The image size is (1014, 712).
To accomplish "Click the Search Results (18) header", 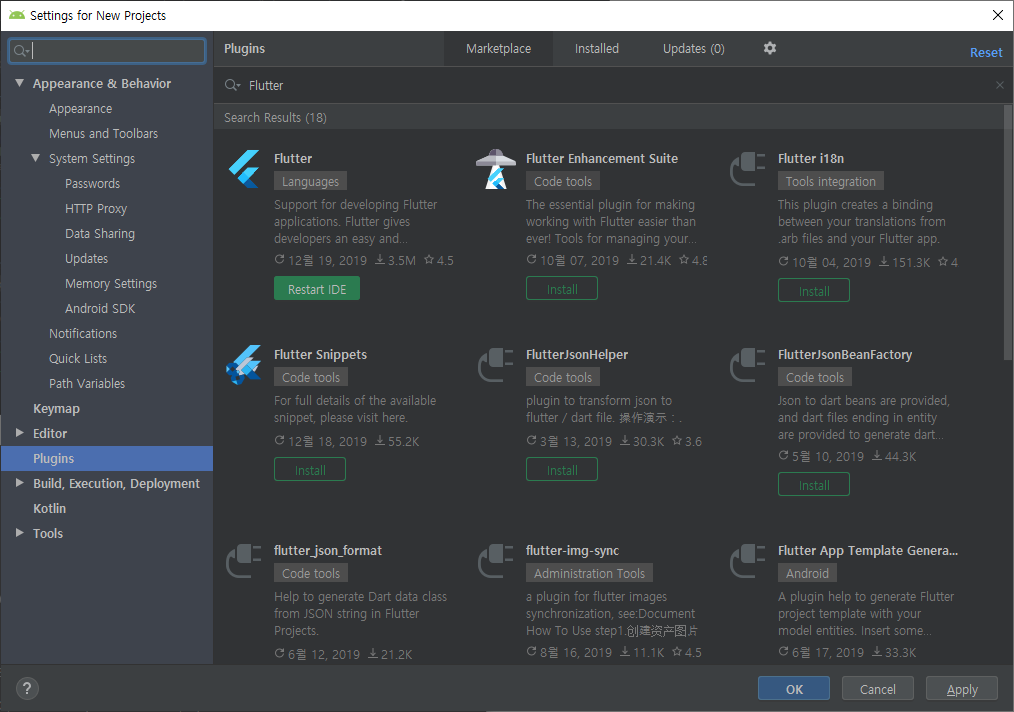I will coord(275,117).
